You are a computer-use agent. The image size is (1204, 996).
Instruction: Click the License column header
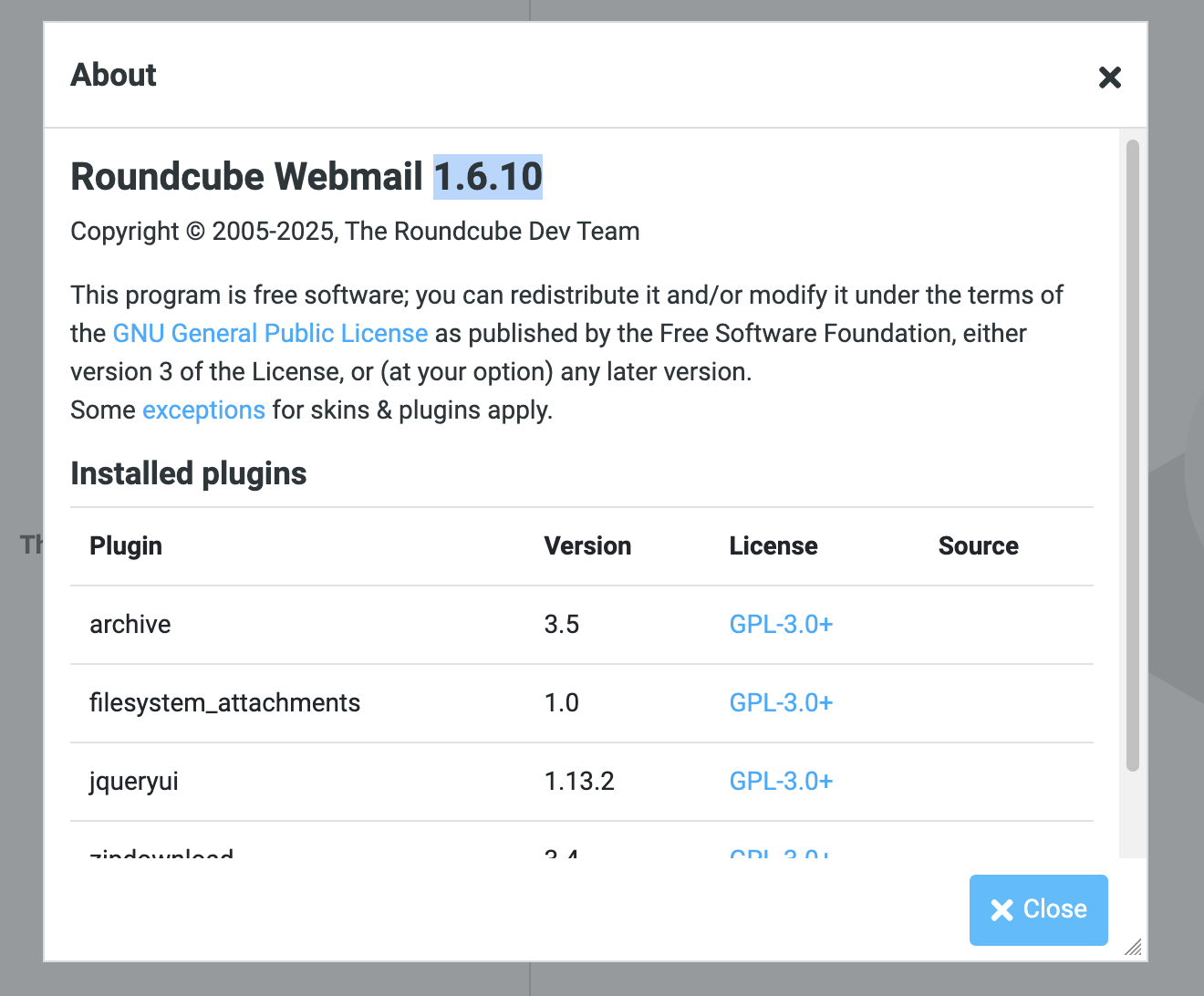click(773, 546)
